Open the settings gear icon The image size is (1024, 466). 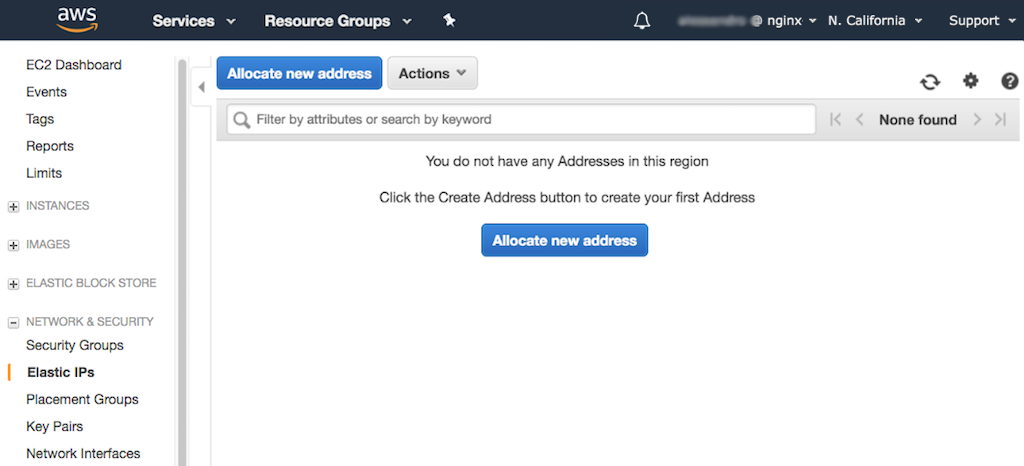pos(970,81)
